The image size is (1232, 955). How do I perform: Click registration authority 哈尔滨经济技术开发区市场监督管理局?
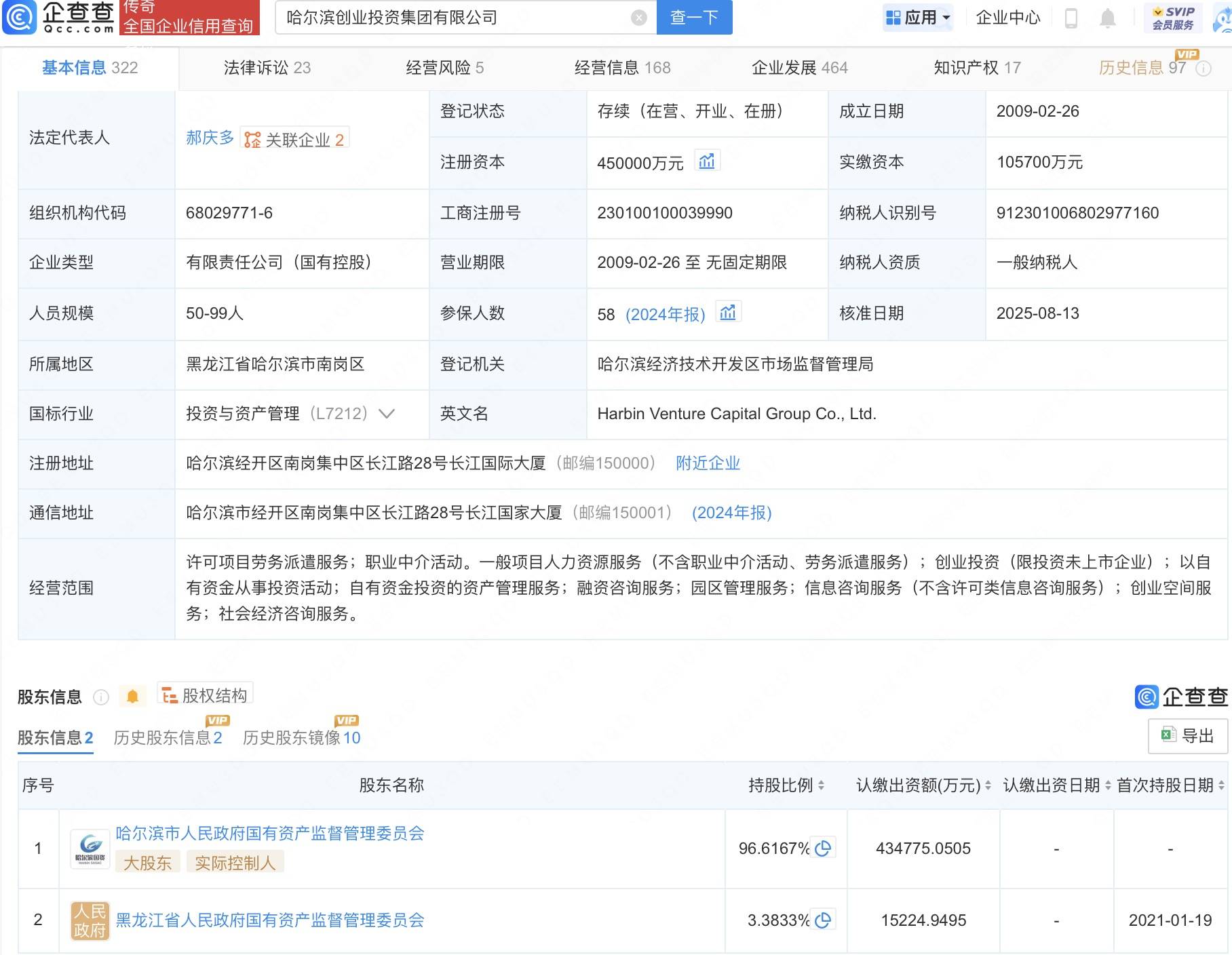pyautogui.click(x=735, y=364)
